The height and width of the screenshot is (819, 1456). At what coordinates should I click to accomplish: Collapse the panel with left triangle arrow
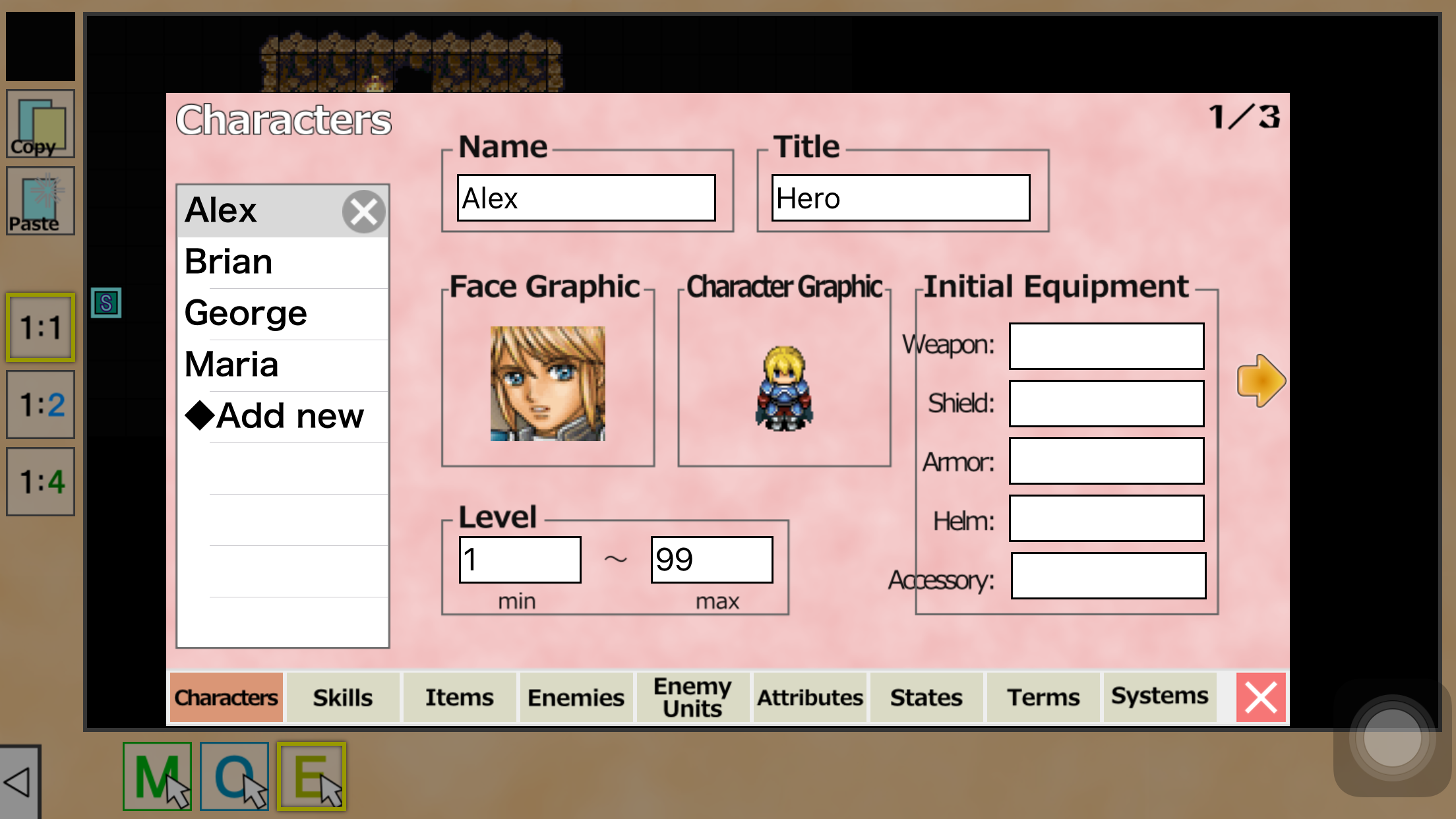point(18,783)
